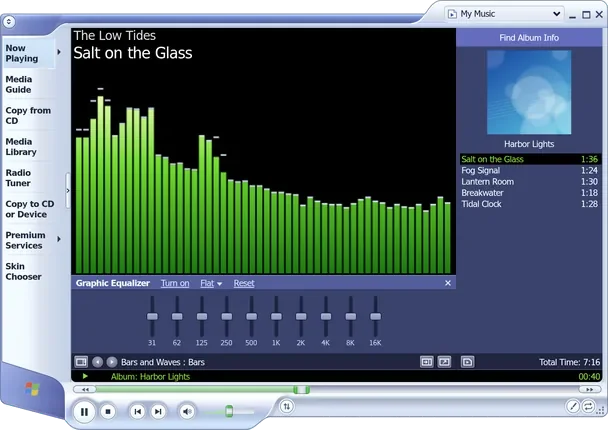Click the 31 Hz equalizer slider
This screenshot has height=430, width=608.
pyautogui.click(x=152, y=316)
